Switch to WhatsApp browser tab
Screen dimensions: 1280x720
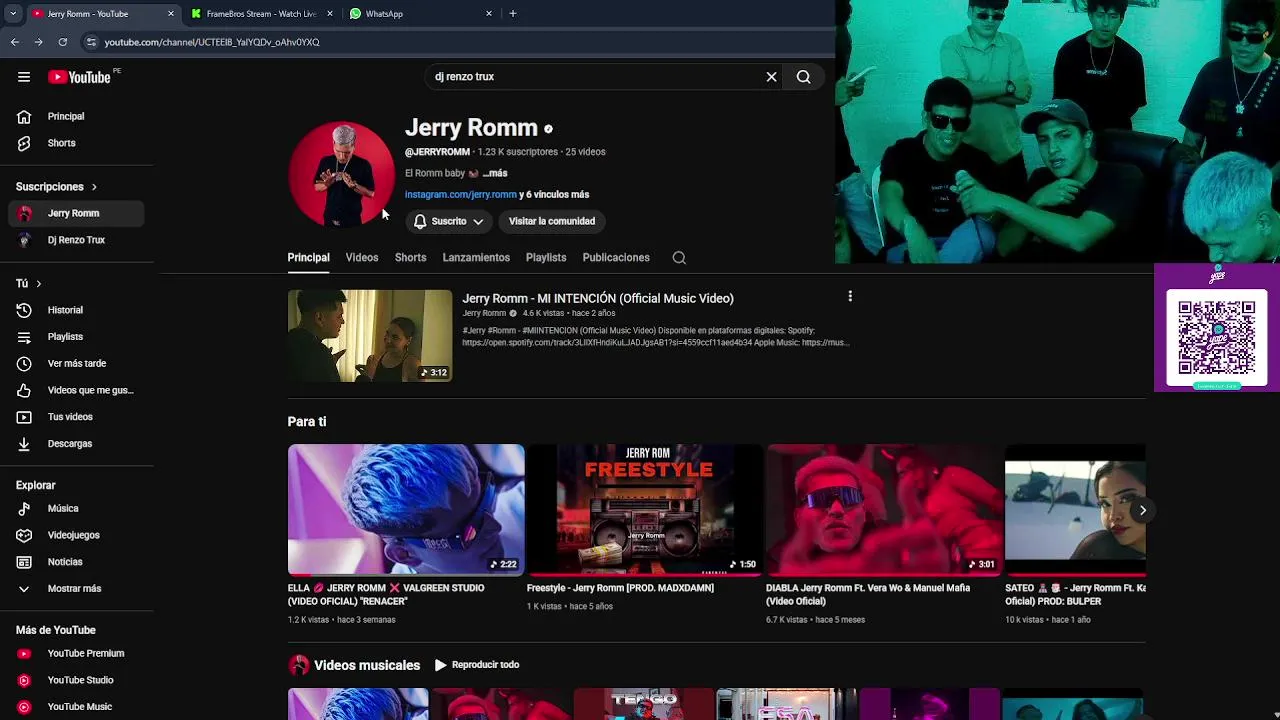tap(420, 14)
